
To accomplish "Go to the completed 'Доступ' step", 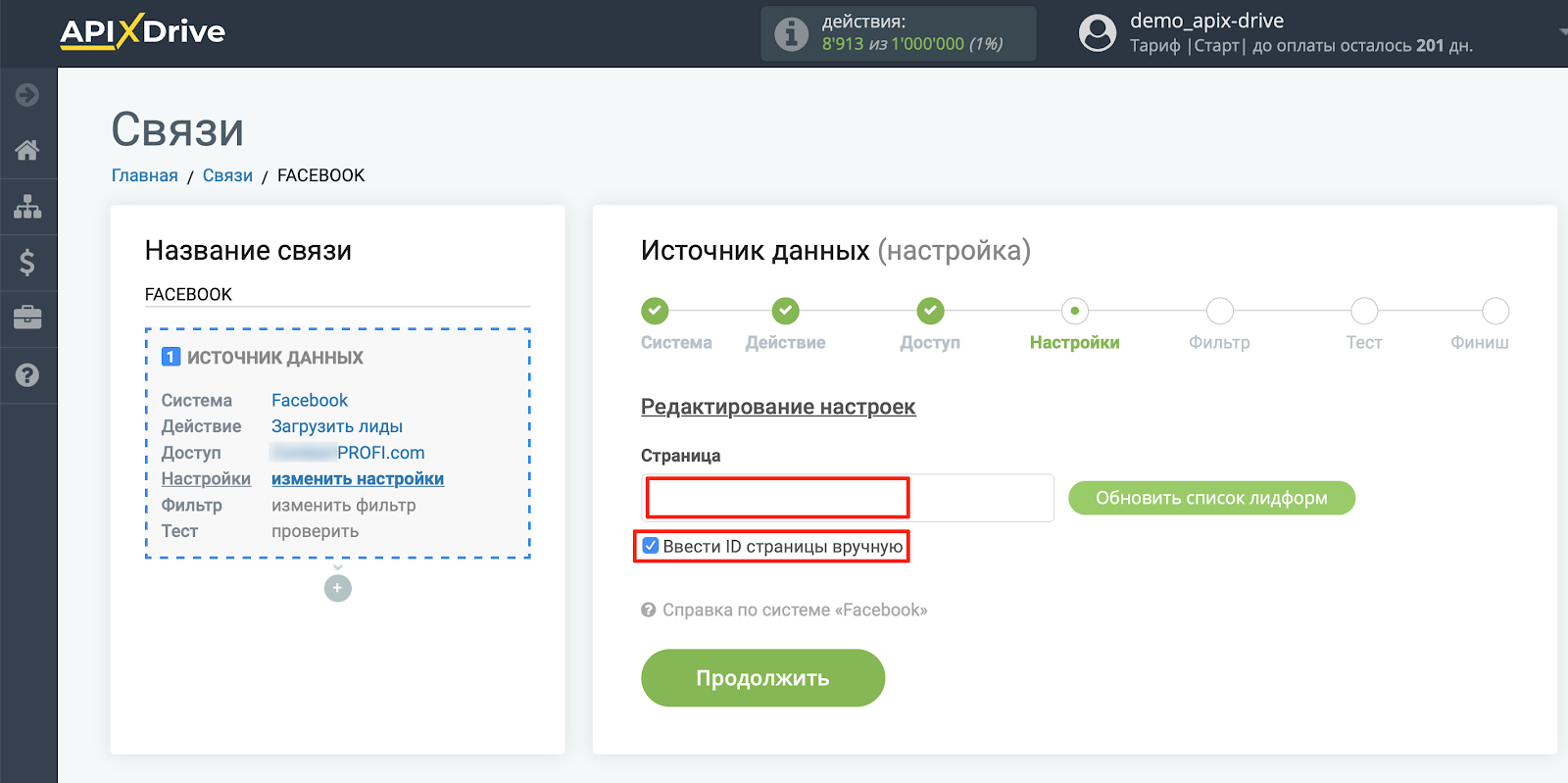I will pyautogui.click(x=930, y=311).
